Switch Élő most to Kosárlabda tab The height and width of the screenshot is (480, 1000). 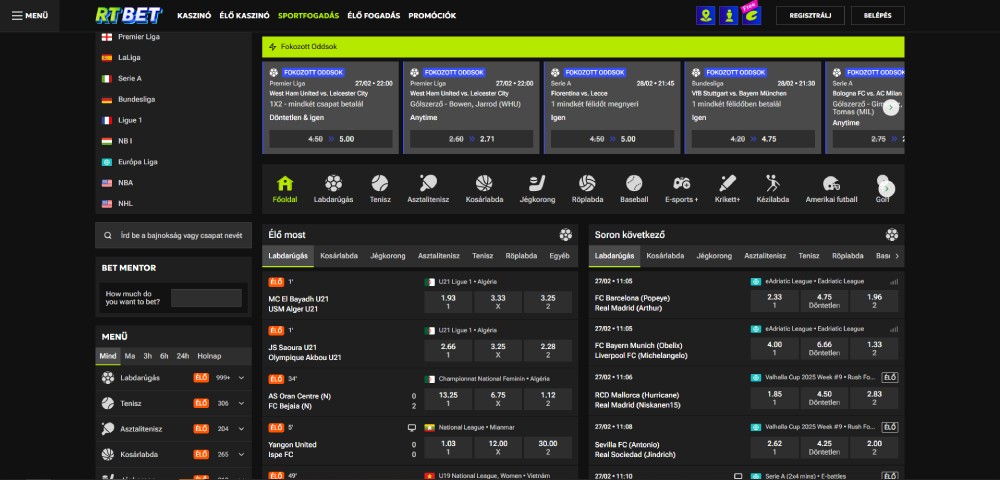339,256
